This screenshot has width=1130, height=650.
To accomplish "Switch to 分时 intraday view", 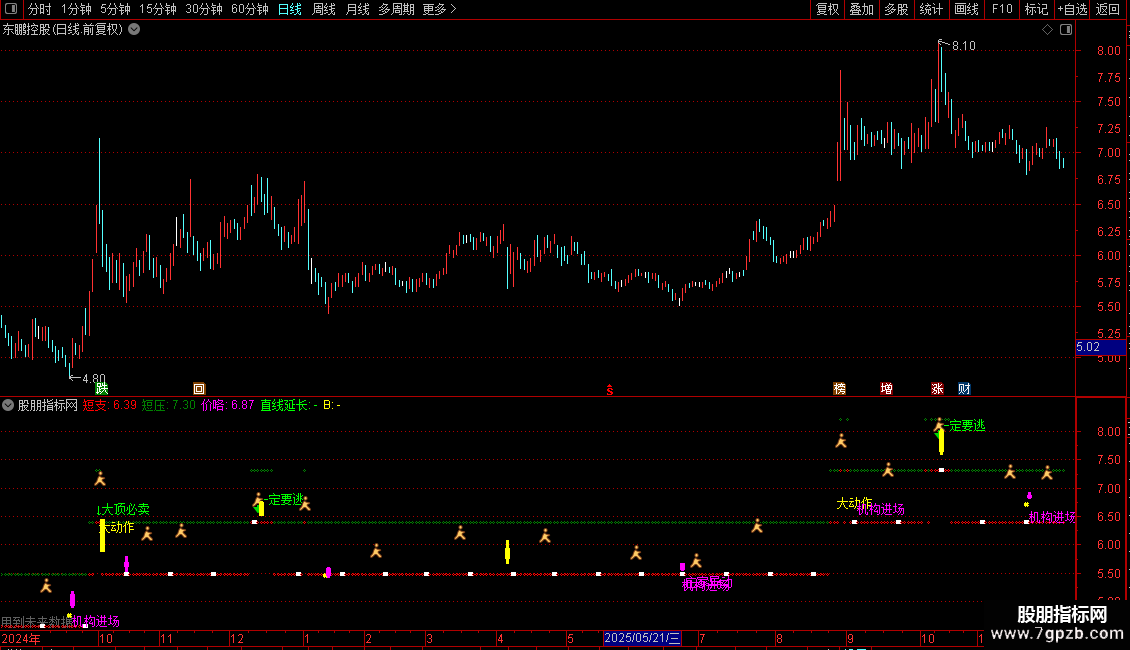I will (40, 9).
